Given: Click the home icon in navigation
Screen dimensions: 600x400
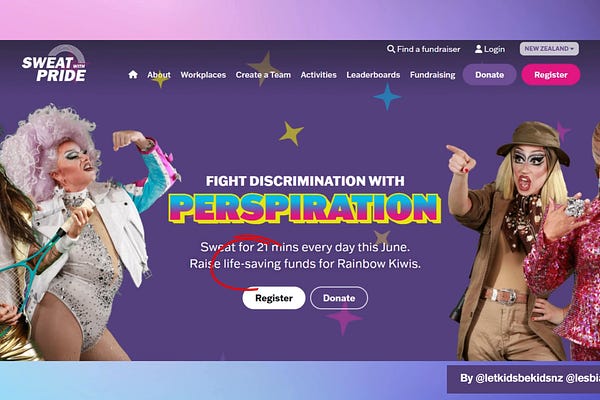Looking at the screenshot, I should [133, 75].
